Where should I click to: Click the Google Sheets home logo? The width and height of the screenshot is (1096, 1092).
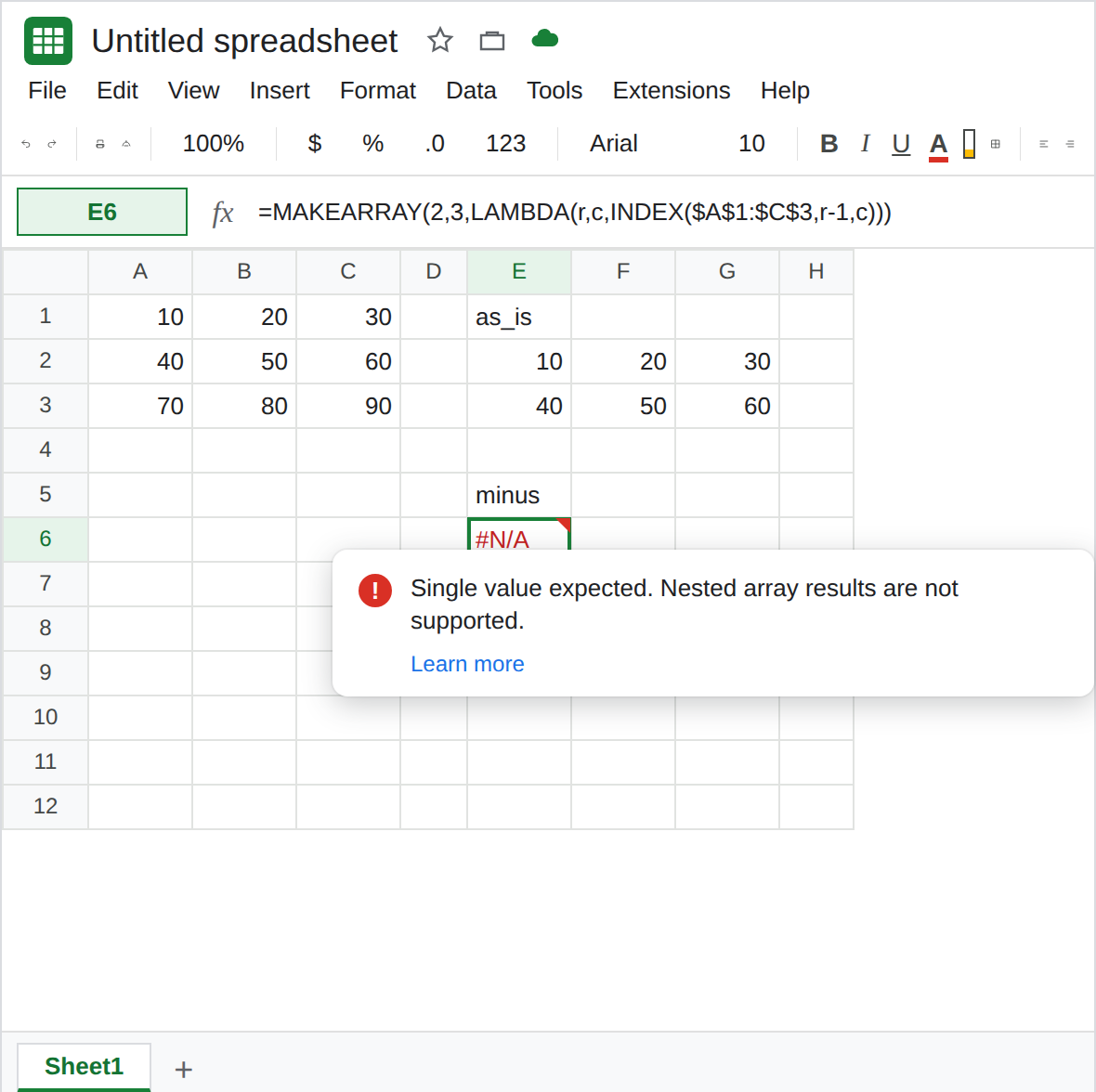point(48,41)
